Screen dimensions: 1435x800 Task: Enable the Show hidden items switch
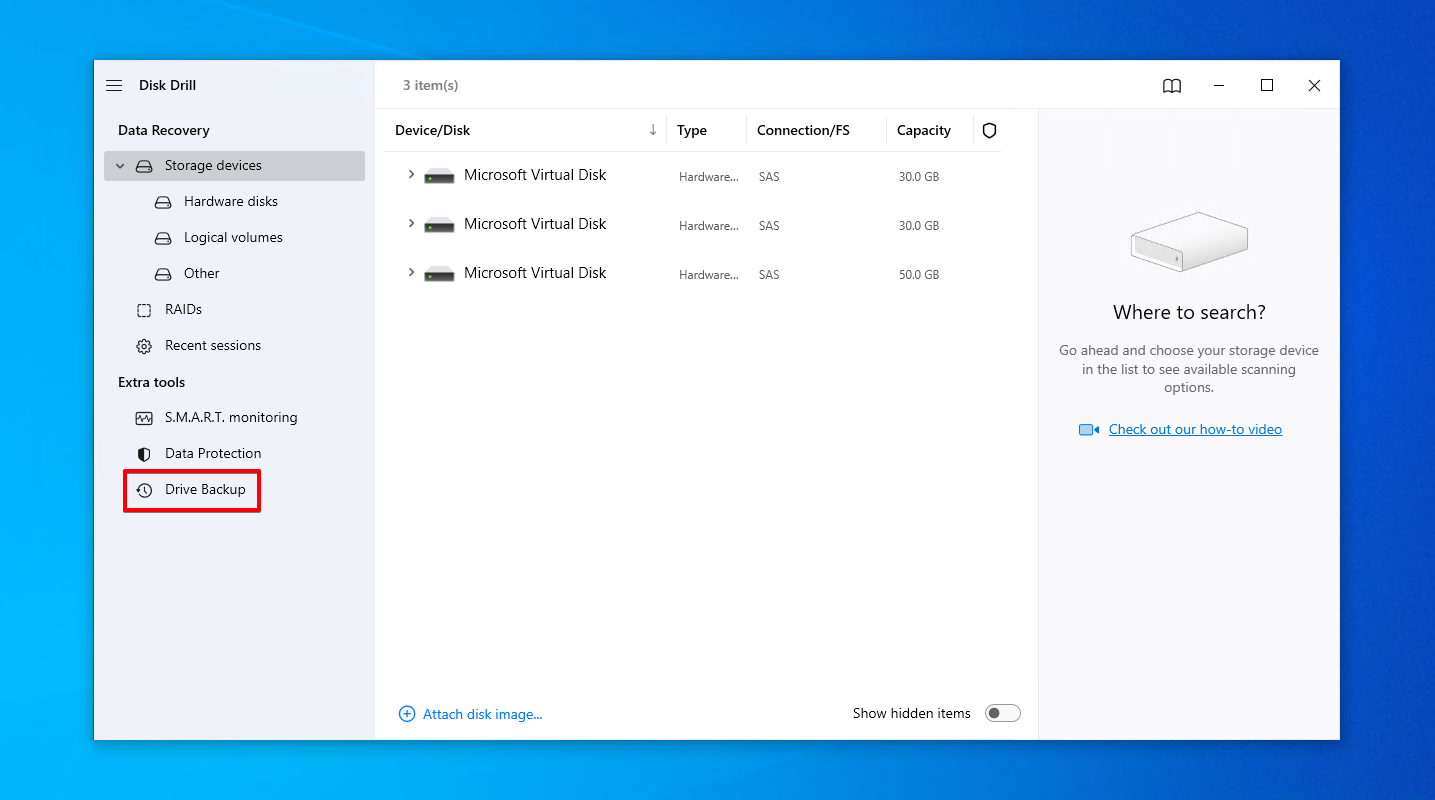pyautogui.click(x=1002, y=712)
